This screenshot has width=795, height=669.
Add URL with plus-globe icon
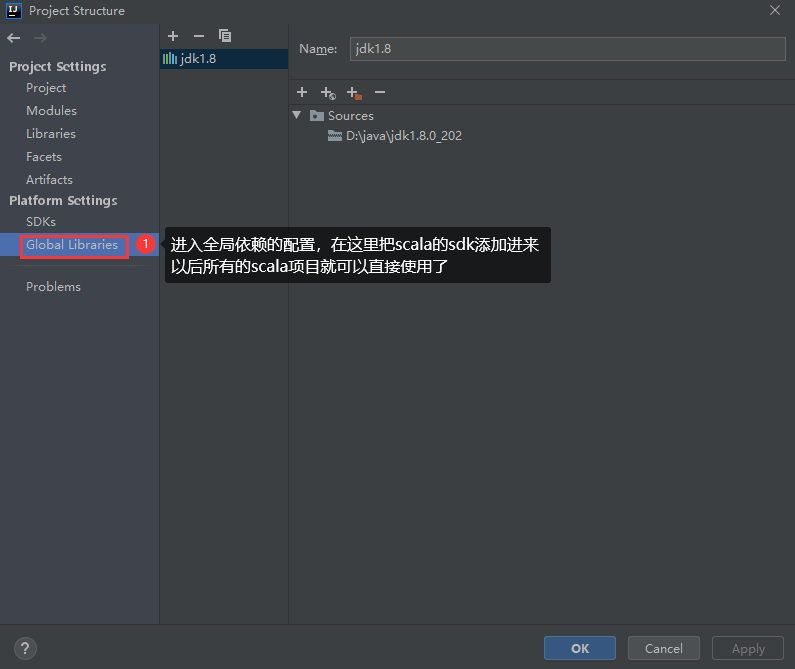[x=328, y=93]
